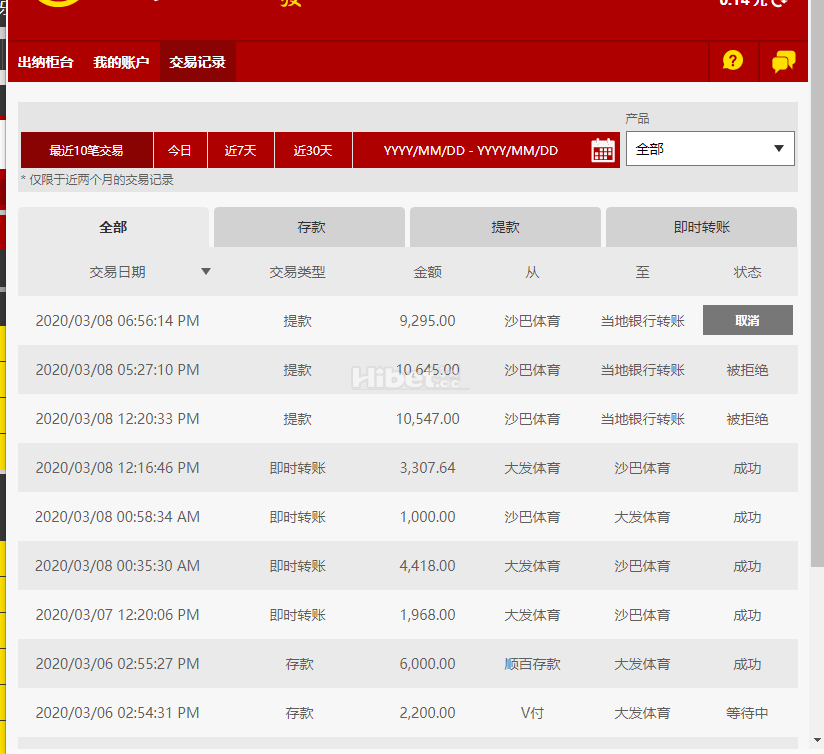This screenshot has width=824, height=754.
Task: Open the live chat bubbles icon
Action: pos(784,61)
